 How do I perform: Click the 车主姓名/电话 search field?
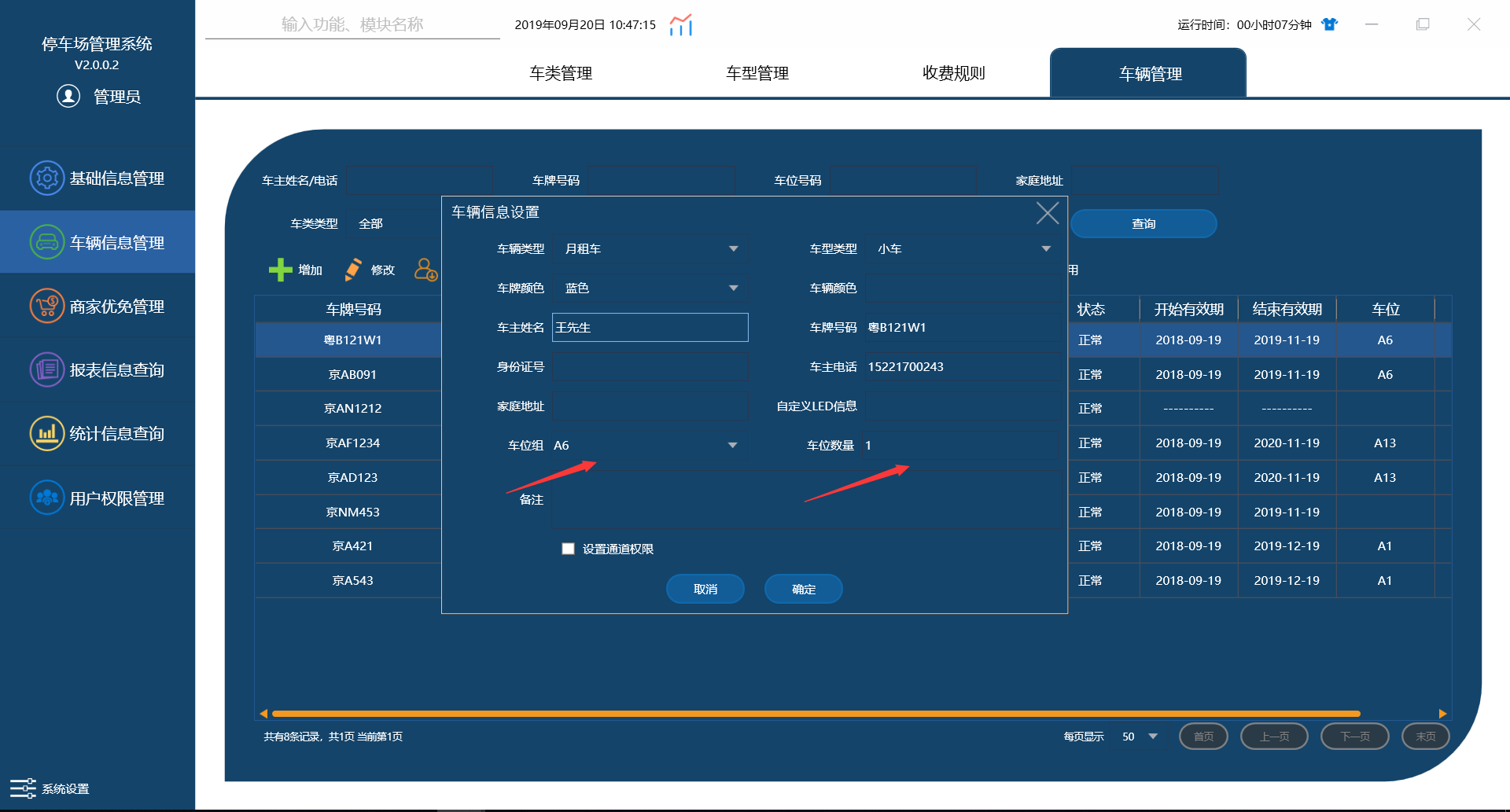[x=419, y=180]
